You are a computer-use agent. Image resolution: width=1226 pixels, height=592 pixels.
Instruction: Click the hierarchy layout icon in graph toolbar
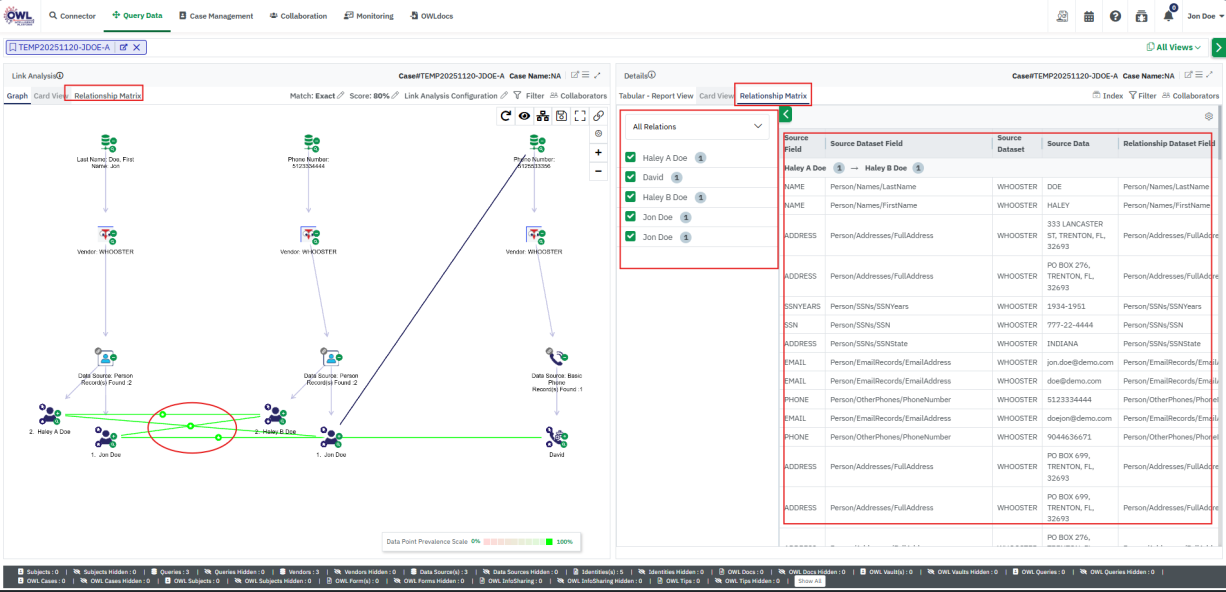point(543,116)
